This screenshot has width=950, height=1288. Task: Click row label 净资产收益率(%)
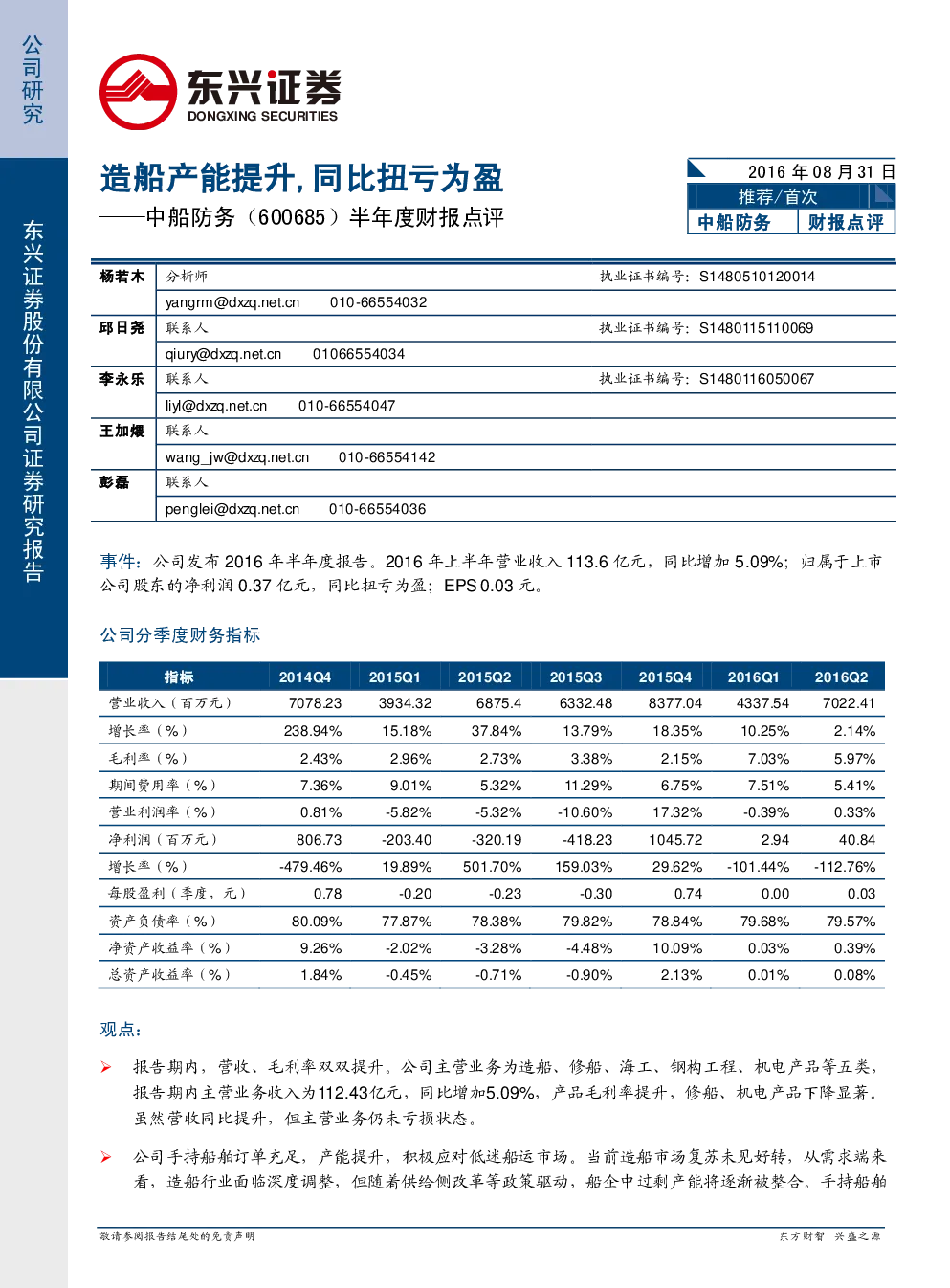coord(169,948)
